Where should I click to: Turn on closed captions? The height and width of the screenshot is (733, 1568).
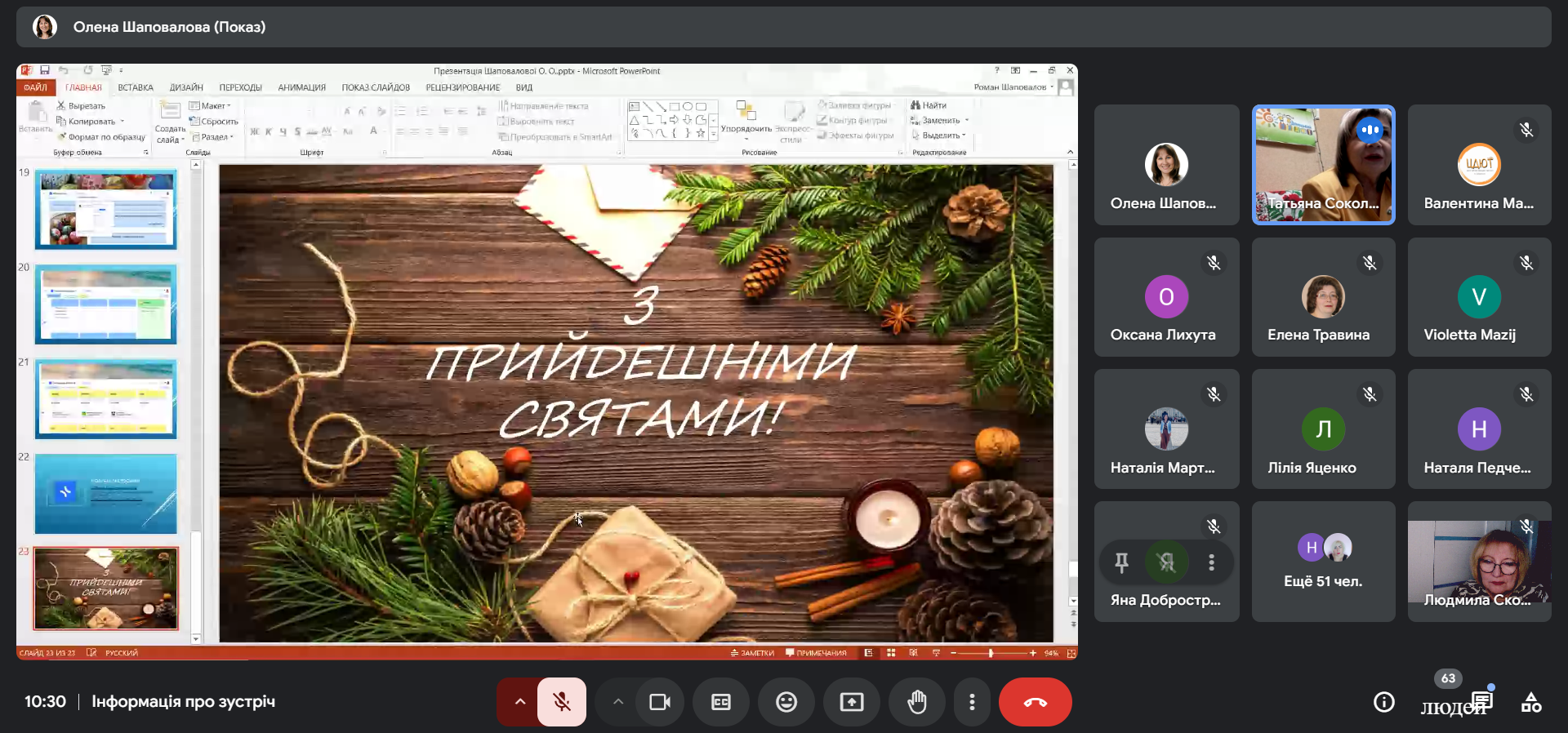tap(721, 702)
